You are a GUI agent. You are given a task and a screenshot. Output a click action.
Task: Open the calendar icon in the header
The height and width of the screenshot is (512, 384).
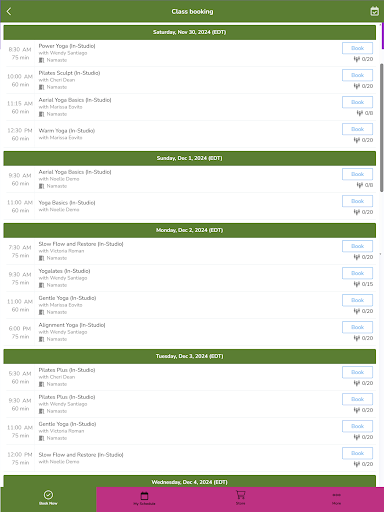(x=374, y=11)
